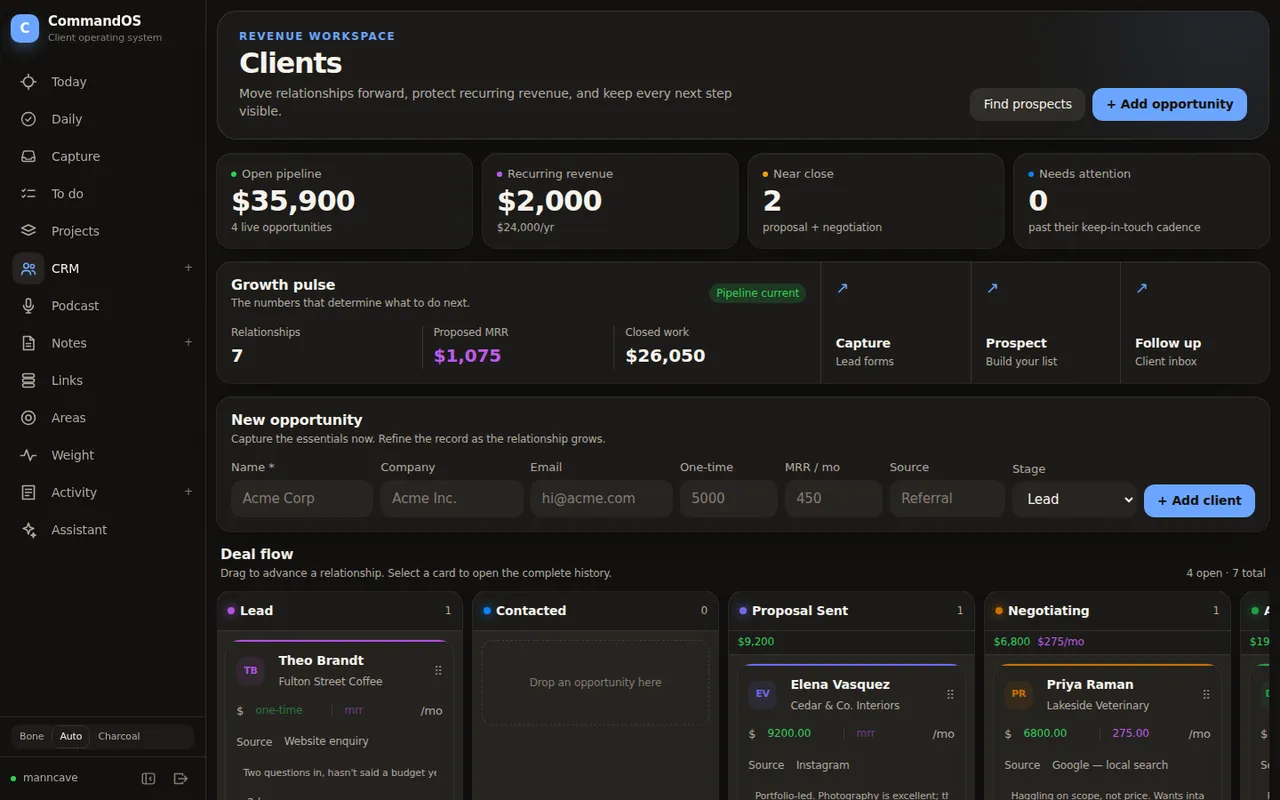
Task: Open the Daily checkmark icon
Action: [x=29, y=119]
